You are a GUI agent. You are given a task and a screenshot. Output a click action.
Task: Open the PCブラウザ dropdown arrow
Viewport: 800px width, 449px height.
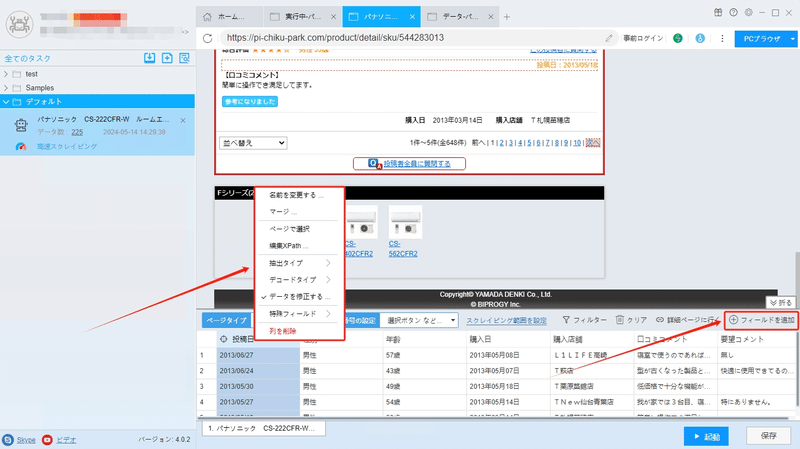pos(792,39)
